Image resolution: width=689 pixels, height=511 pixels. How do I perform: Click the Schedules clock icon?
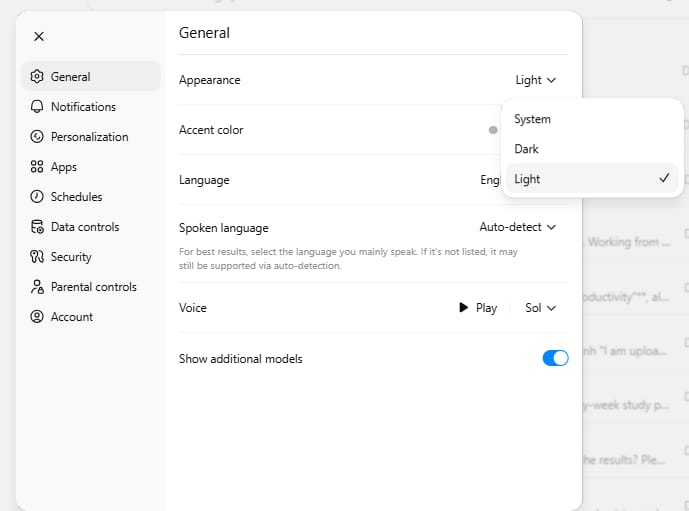click(37, 196)
